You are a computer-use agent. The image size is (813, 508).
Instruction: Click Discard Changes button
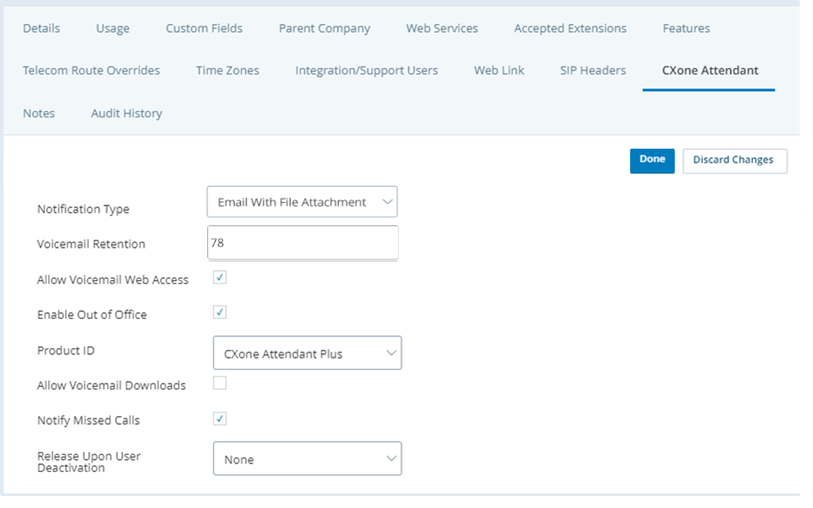click(x=735, y=161)
